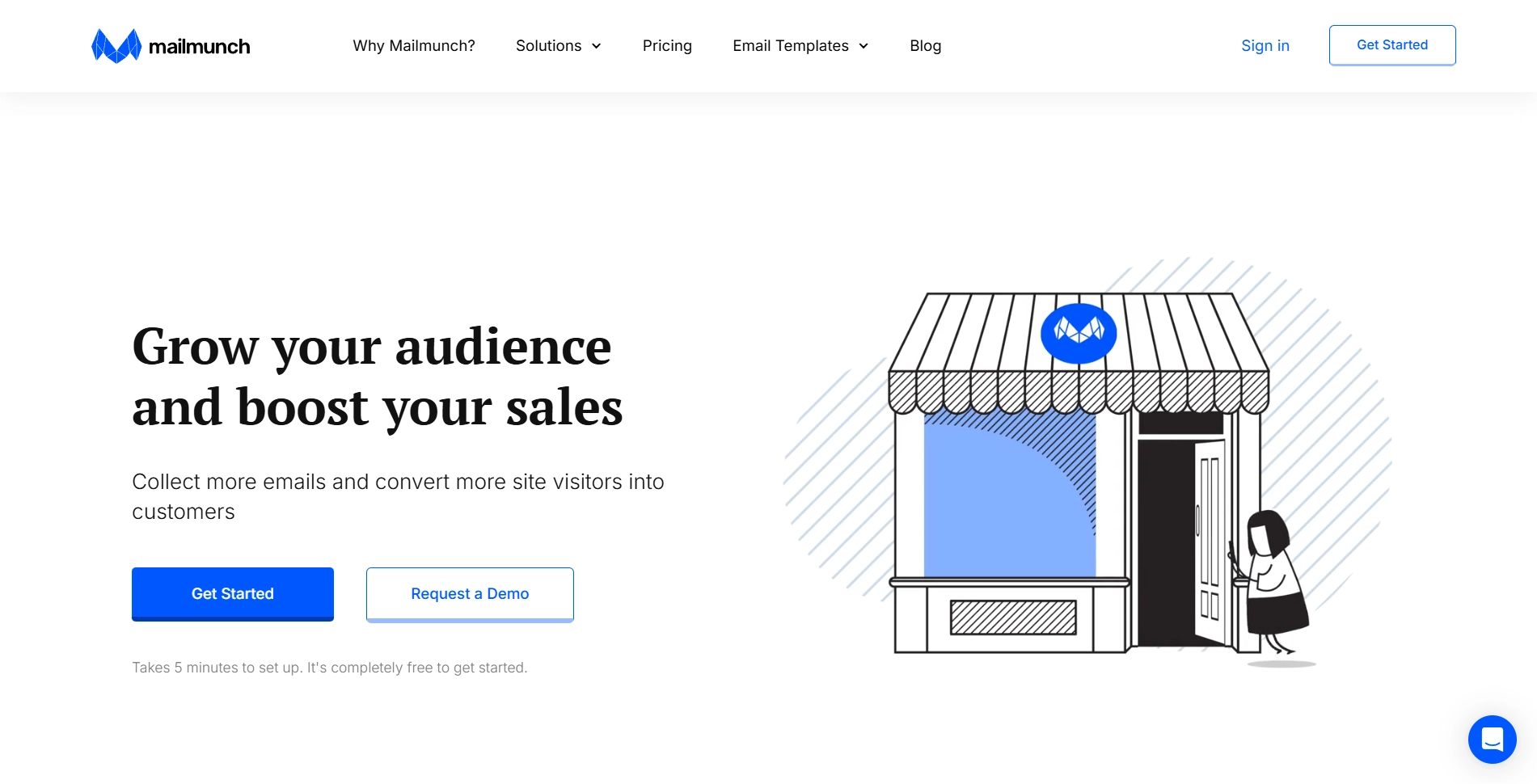The image size is (1537, 784).
Task: Open the Solutions menu
Action: click(559, 46)
